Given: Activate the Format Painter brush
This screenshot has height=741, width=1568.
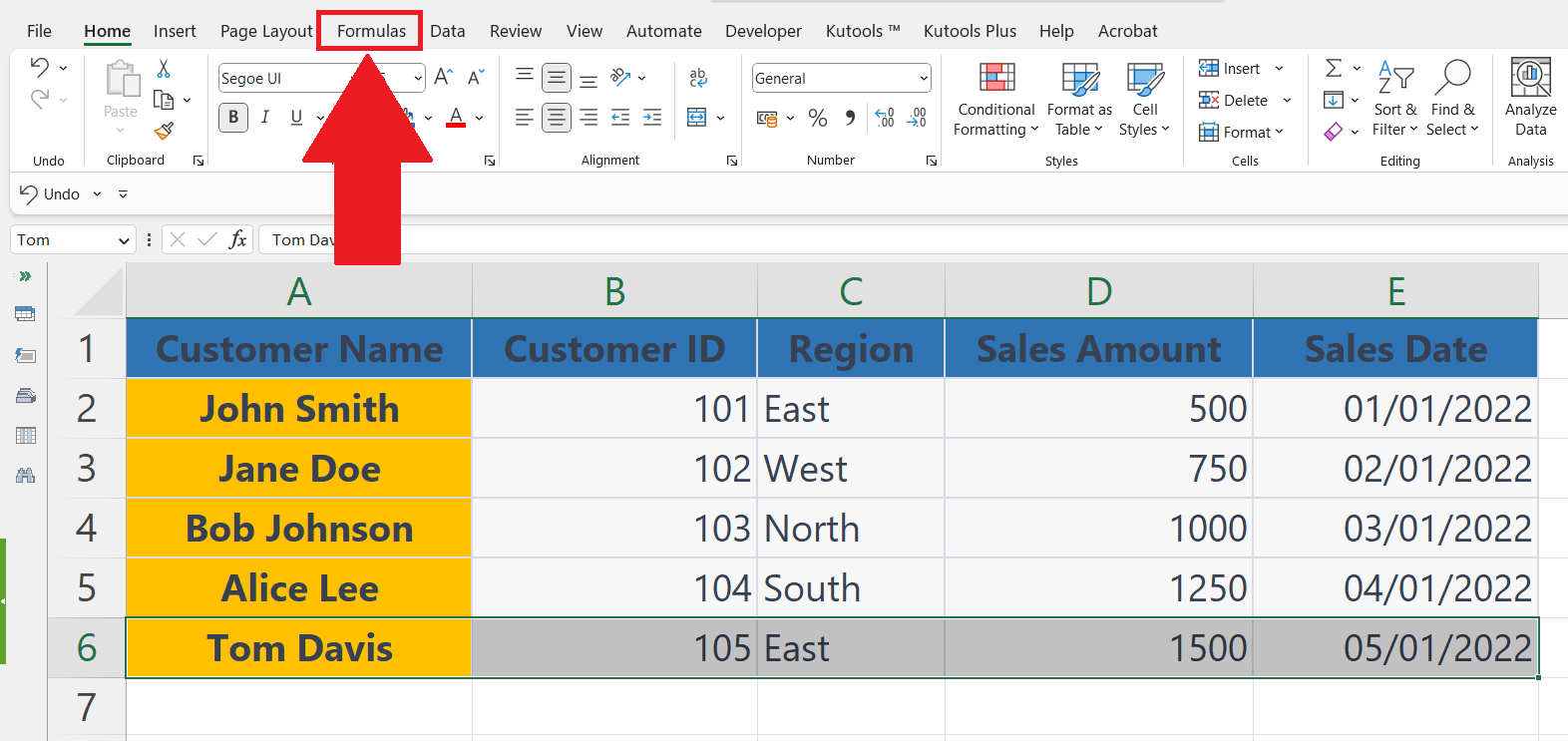Looking at the screenshot, I should point(165,131).
